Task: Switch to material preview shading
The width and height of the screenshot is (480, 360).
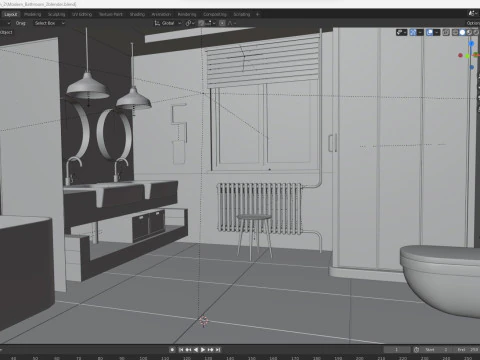Action: [469, 32]
